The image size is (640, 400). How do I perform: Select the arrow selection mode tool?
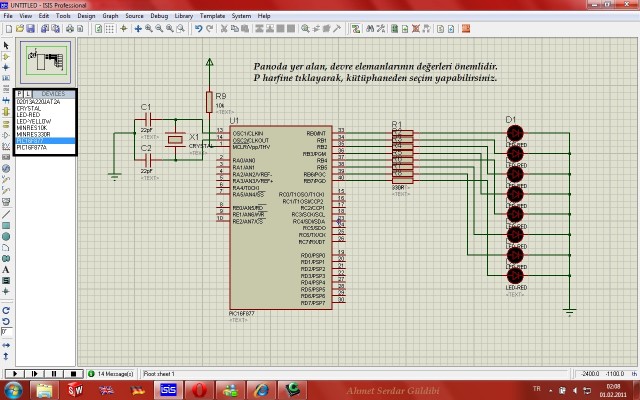pos(6,45)
